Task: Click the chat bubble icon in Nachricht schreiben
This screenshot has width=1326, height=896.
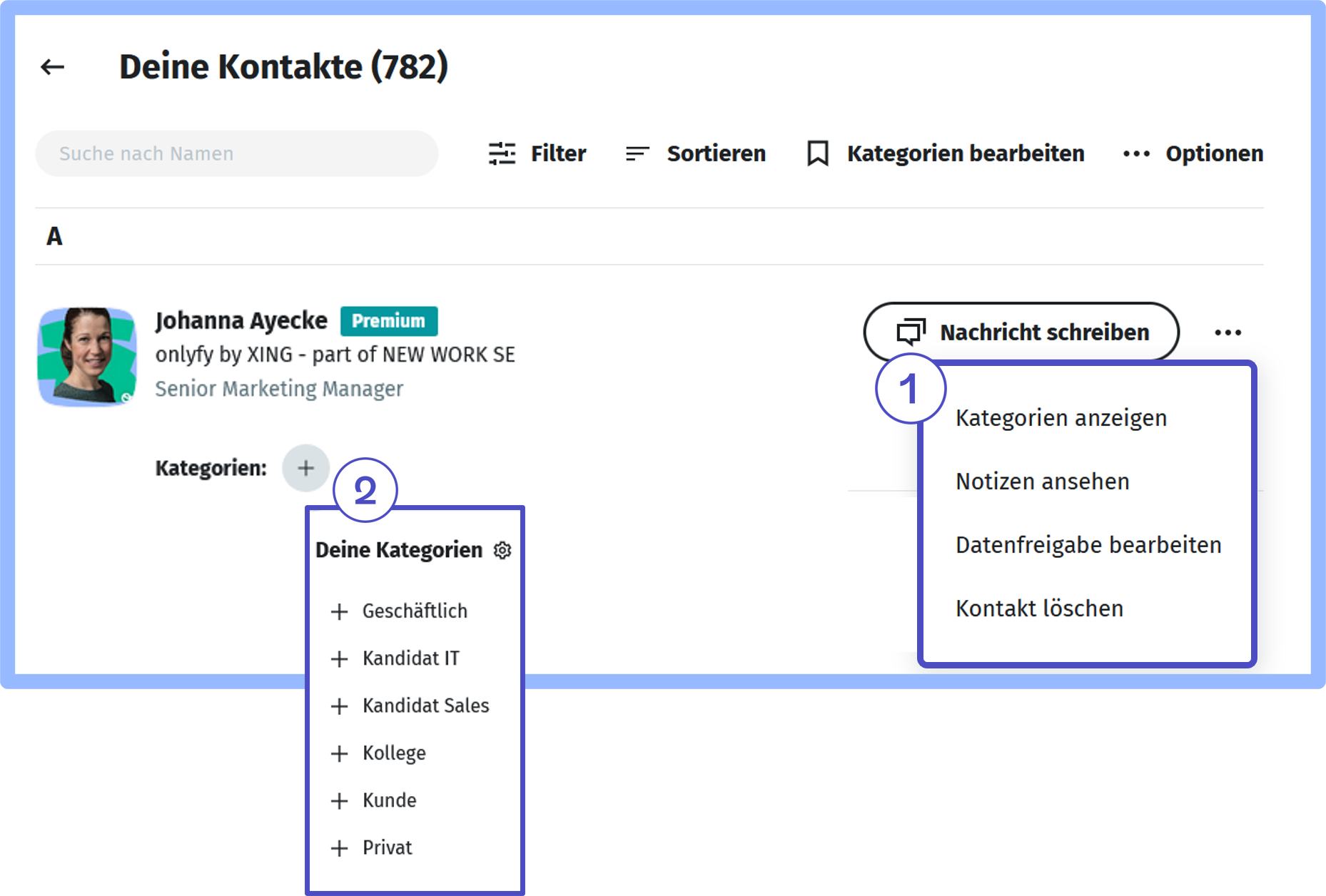Action: (x=911, y=332)
